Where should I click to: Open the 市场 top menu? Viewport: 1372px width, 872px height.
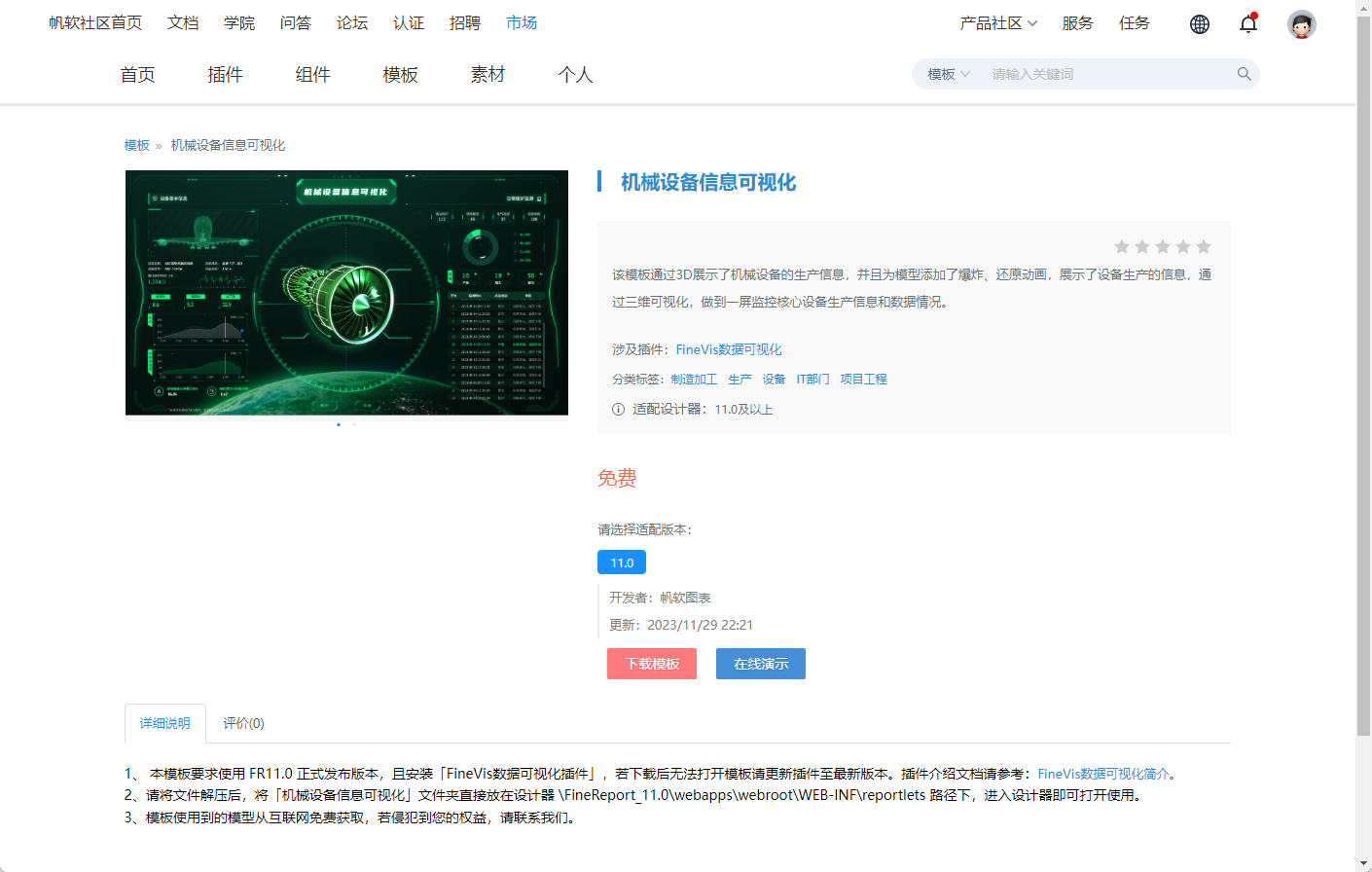pos(522,23)
